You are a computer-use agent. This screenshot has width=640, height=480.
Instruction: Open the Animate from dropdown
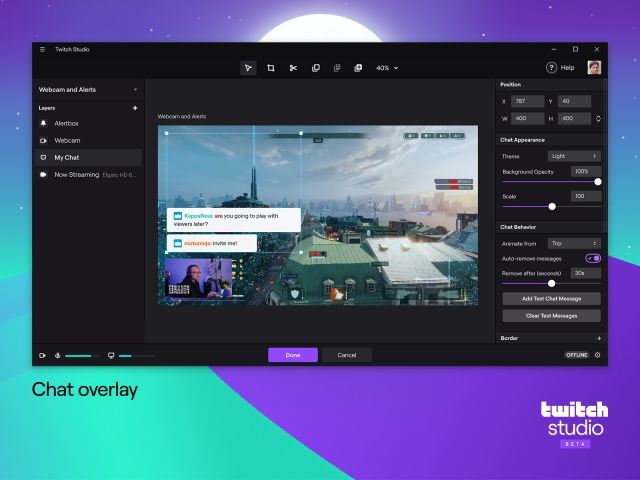pos(574,243)
